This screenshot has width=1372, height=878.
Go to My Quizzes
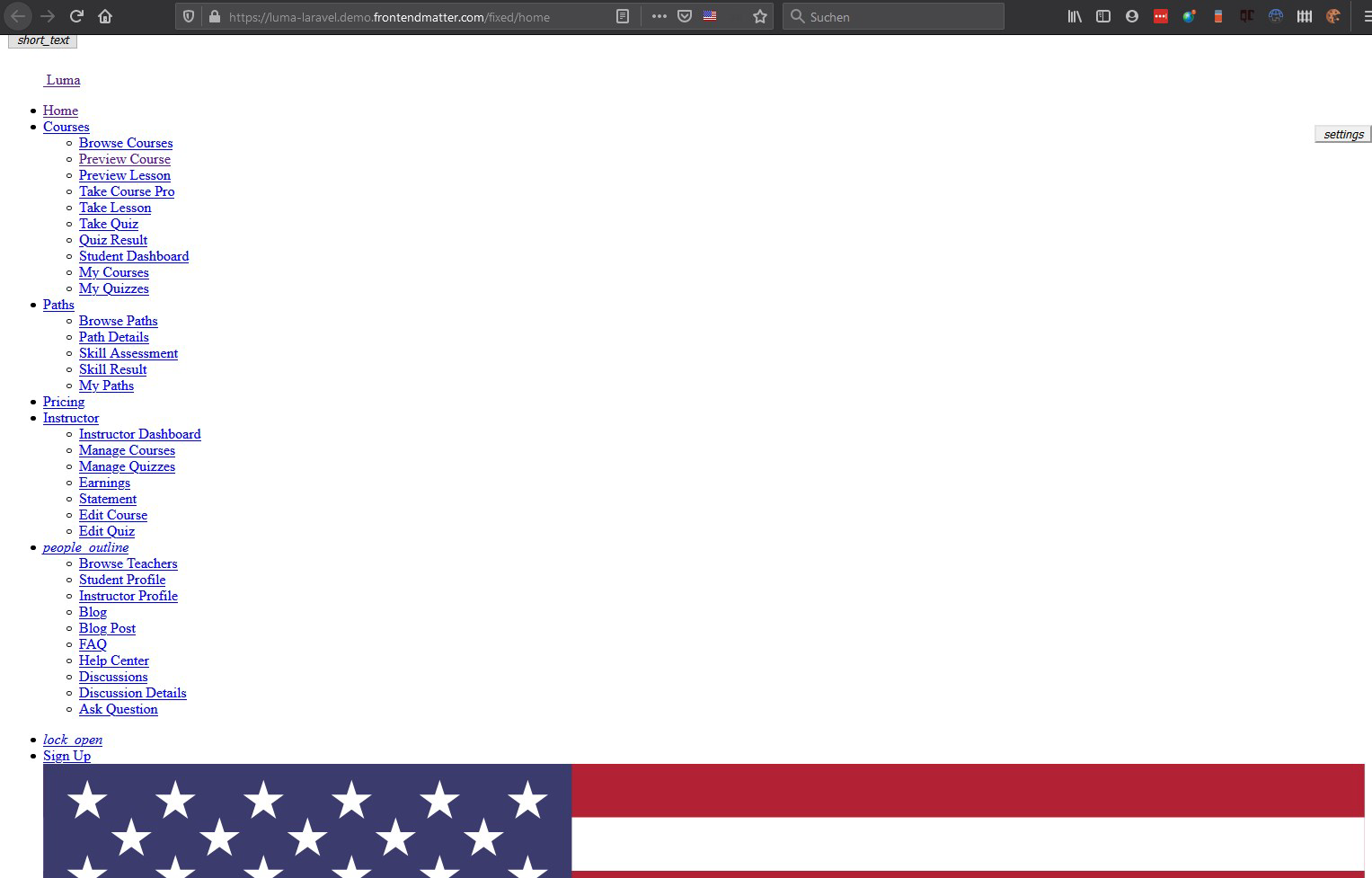114,288
